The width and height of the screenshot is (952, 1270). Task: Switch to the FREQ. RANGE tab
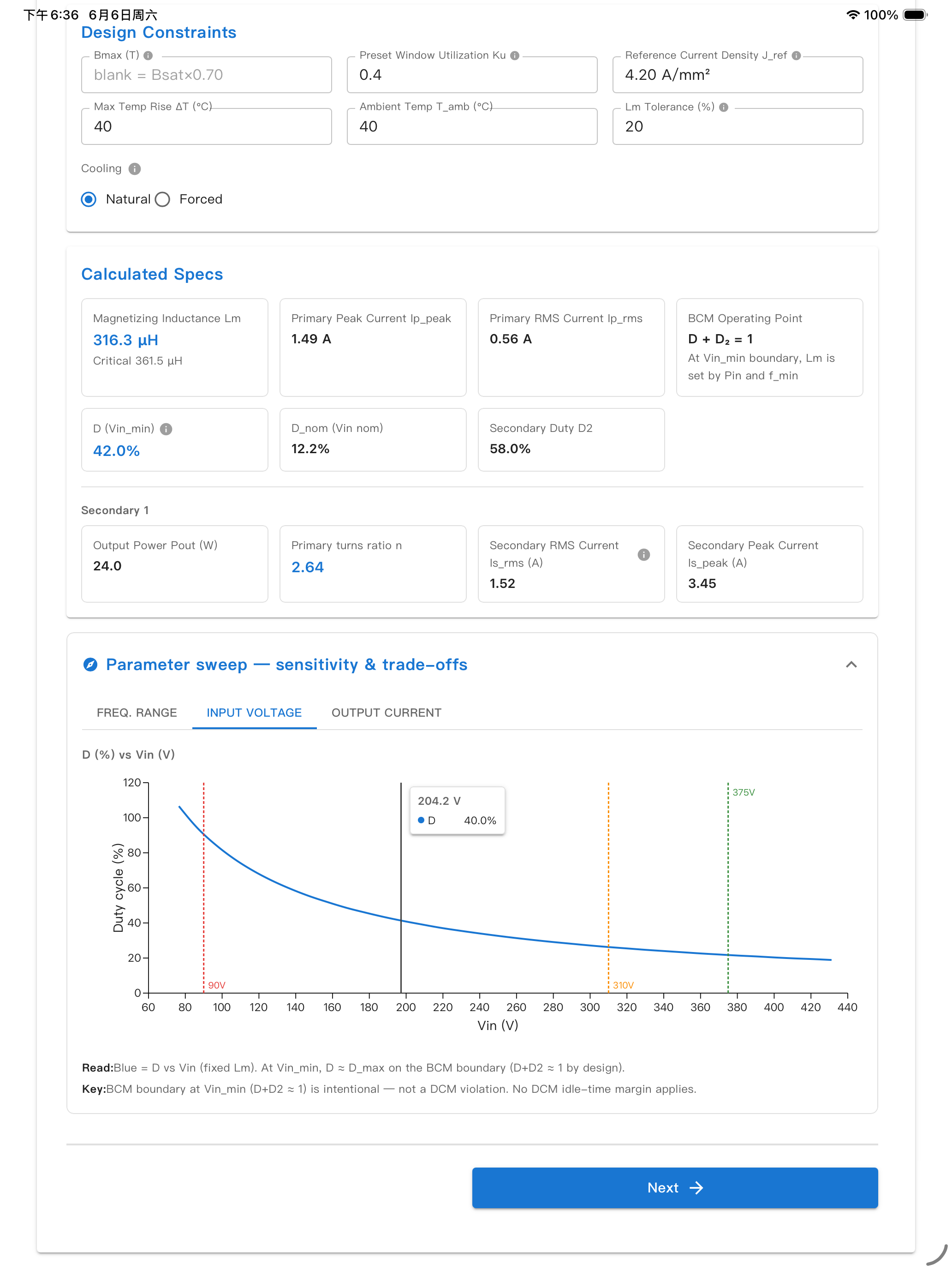click(137, 713)
